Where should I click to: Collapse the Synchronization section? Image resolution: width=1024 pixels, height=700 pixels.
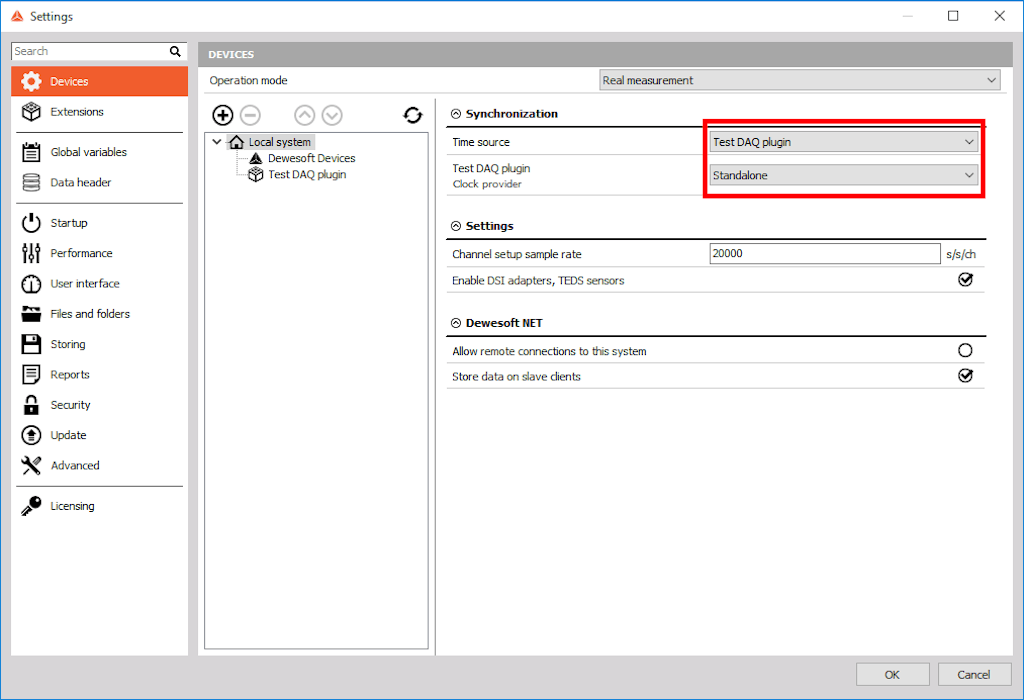[456, 114]
